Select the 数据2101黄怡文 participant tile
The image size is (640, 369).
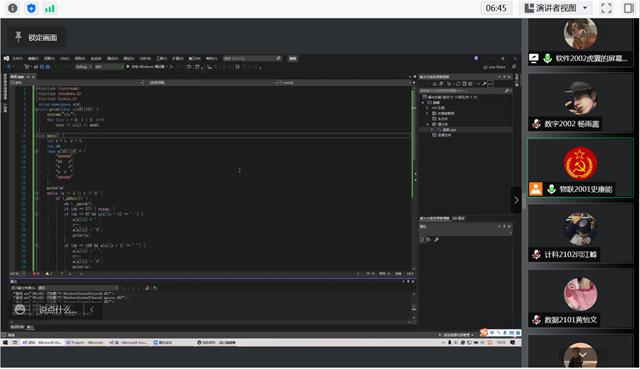click(x=581, y=298)
